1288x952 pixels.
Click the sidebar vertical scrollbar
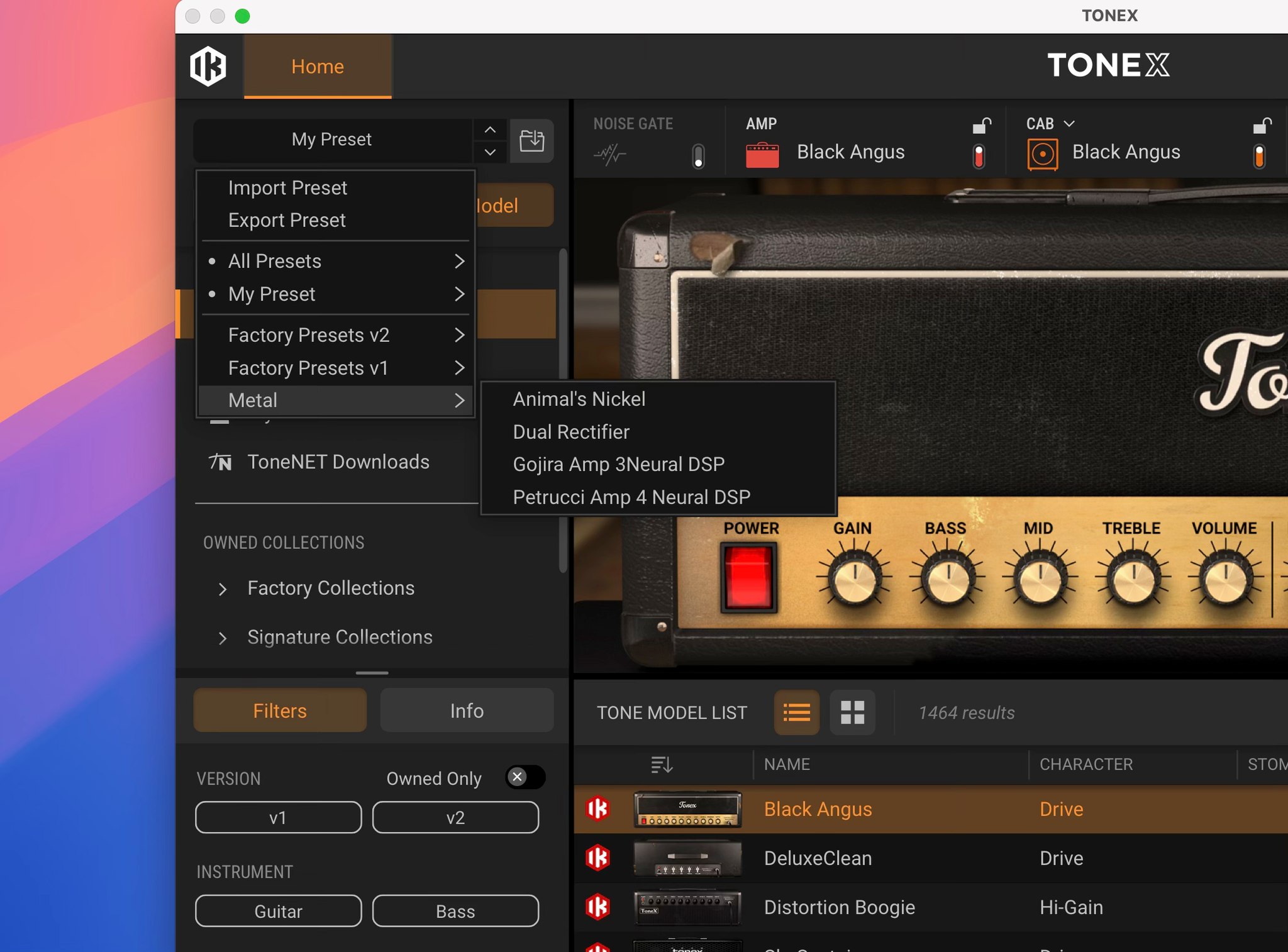(x=563, y=411)
